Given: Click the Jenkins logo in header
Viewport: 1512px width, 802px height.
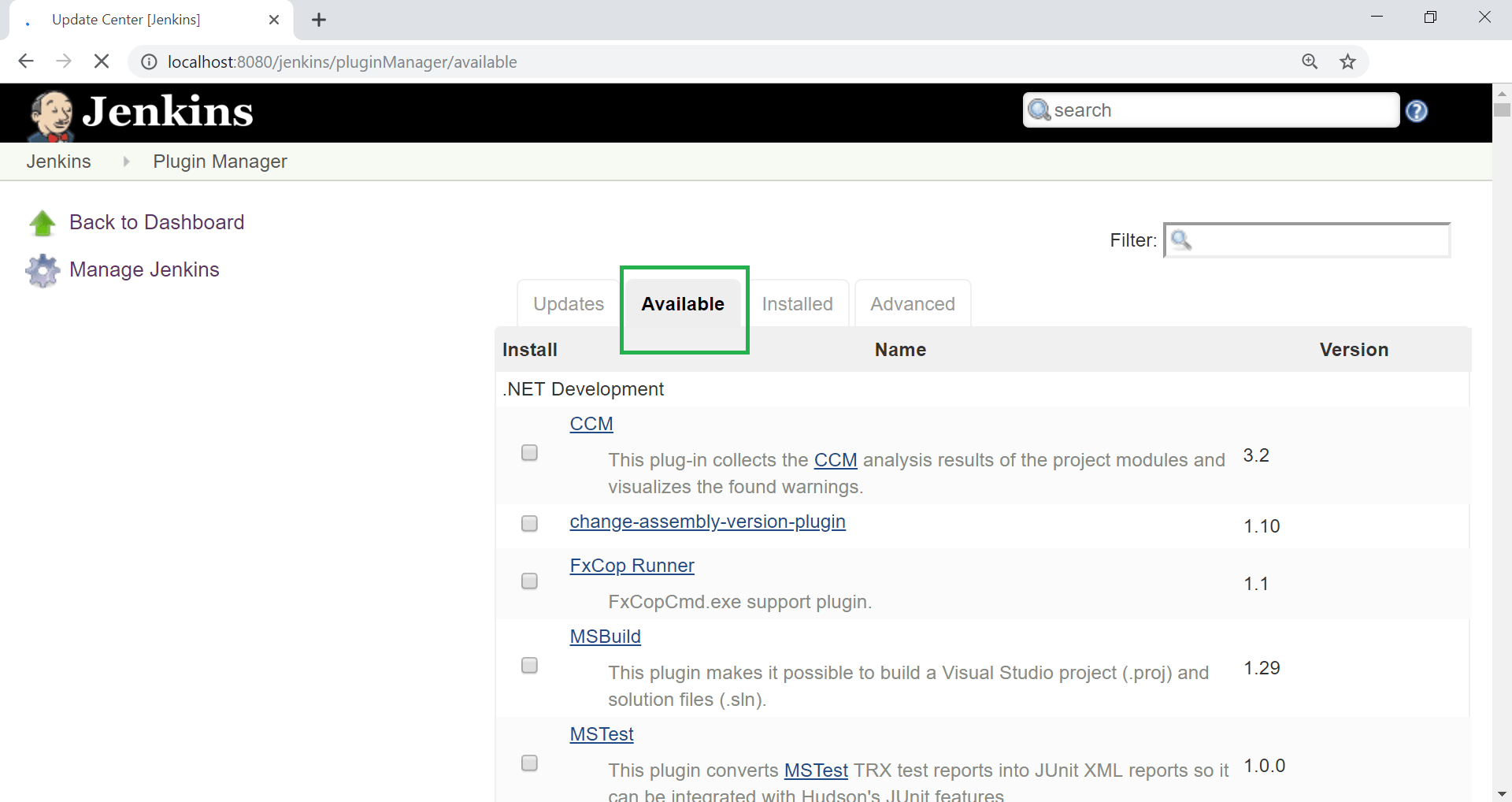Looking at the screenshot, I should 141,113.
